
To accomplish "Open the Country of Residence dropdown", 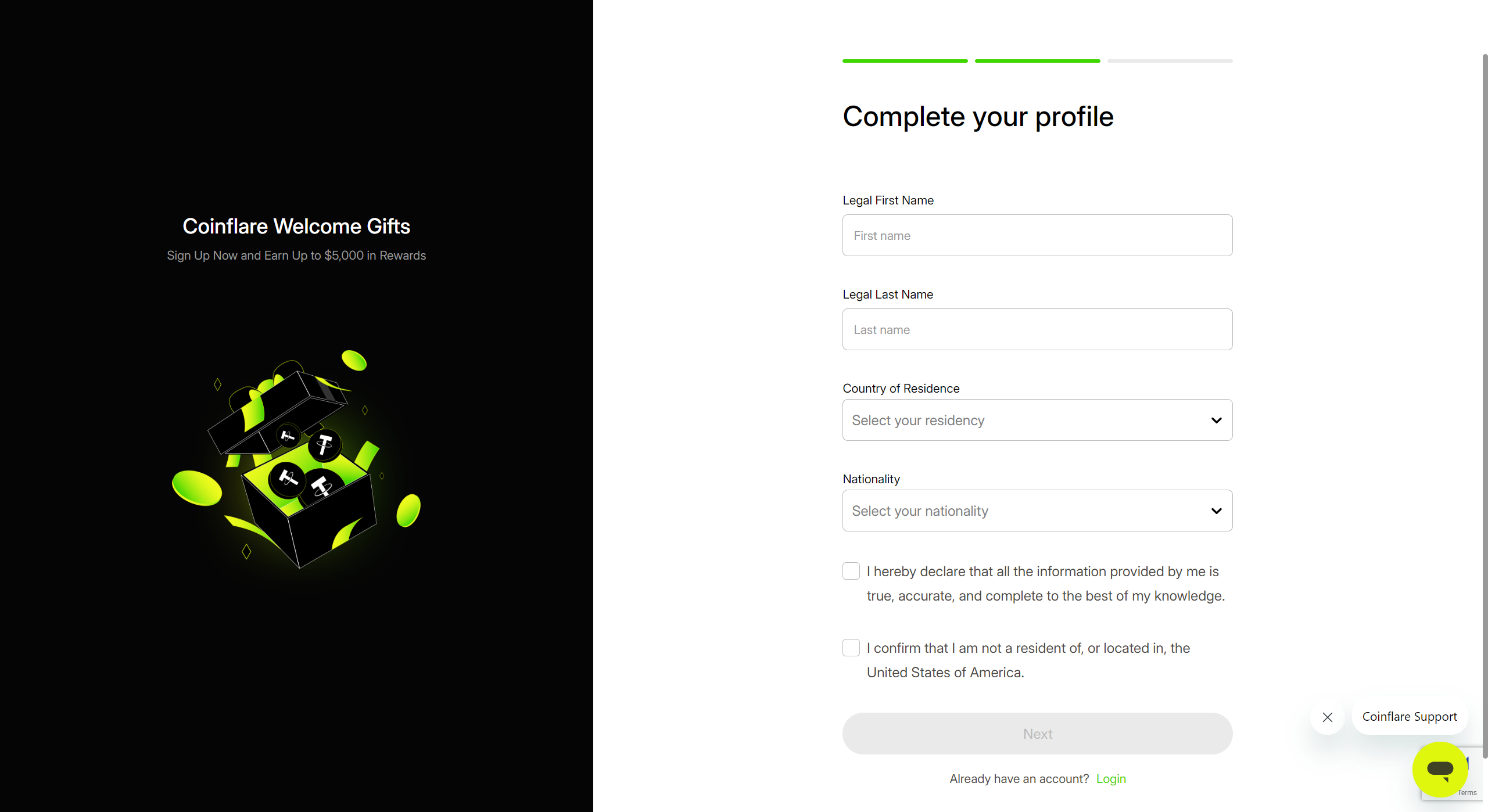I will coord(1037,420).
